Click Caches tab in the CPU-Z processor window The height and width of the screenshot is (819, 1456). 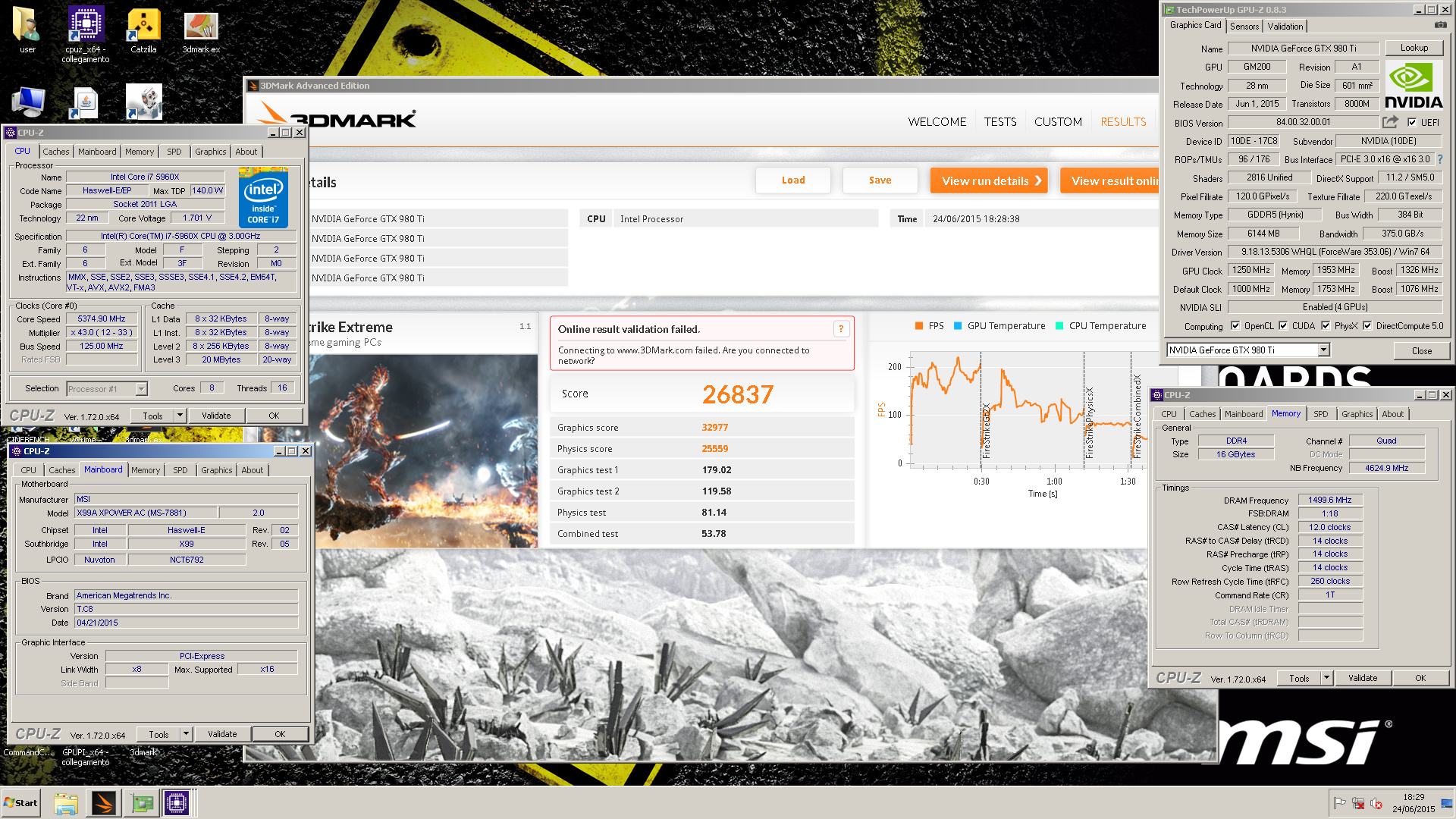[x=55, y=152]
